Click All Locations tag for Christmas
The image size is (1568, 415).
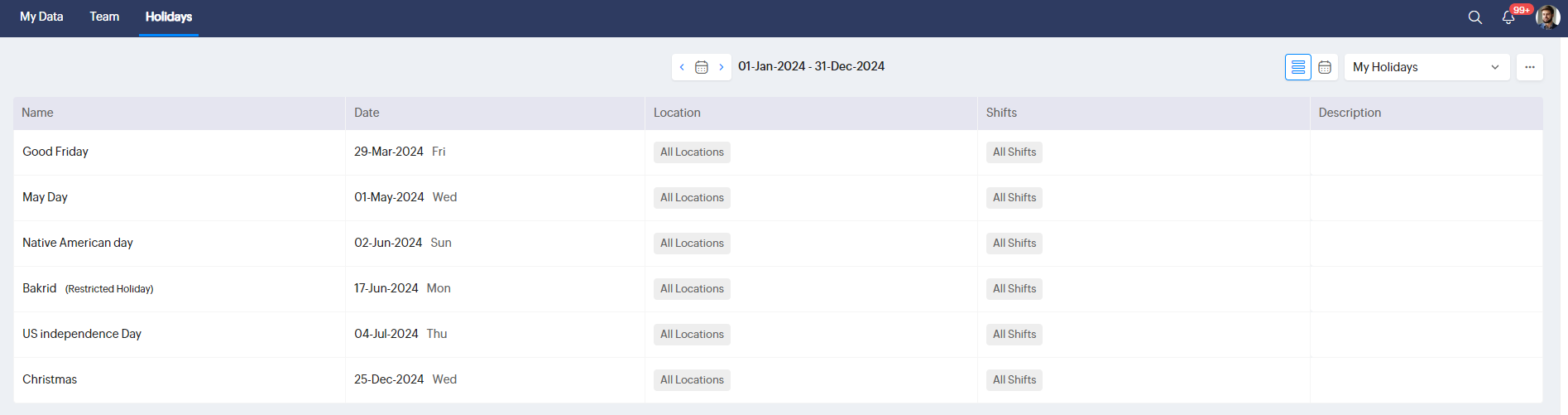tap(692, 380)
